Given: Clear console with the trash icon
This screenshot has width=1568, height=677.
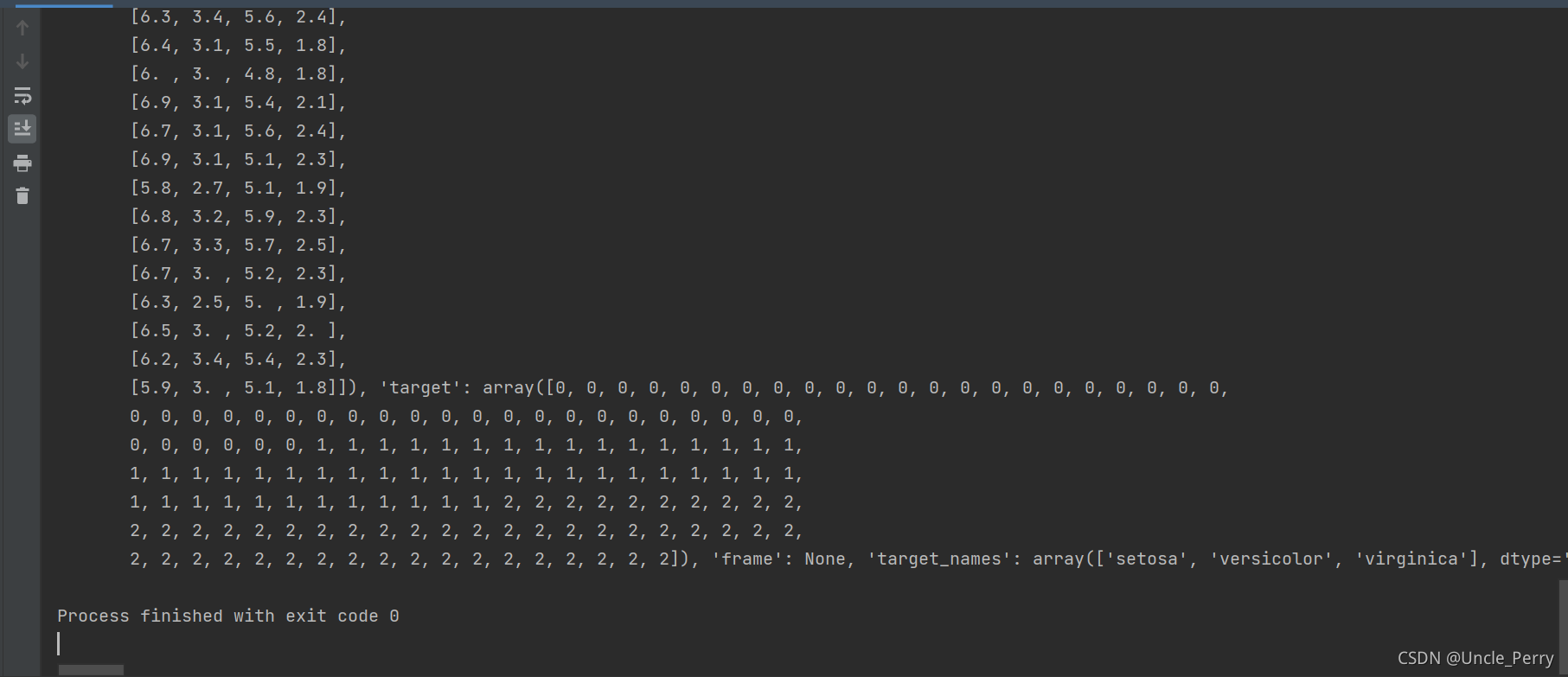Looking at the screenshot, I should (x=22, y=196).
